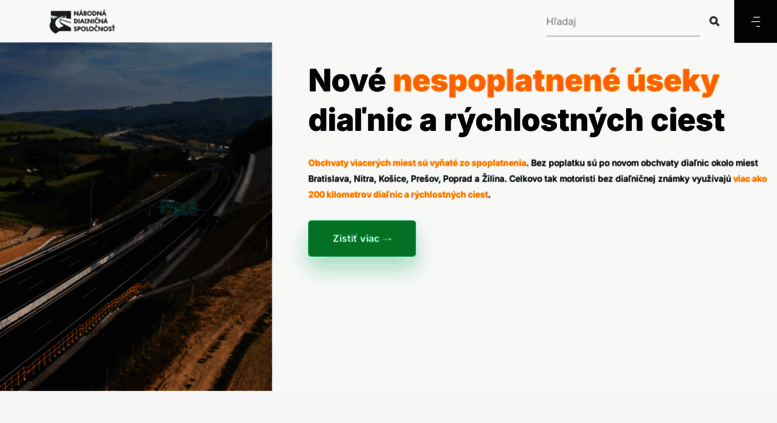Click the word Nové in the heading
Viewport: 777px width, 423px height.
[347, 80]
